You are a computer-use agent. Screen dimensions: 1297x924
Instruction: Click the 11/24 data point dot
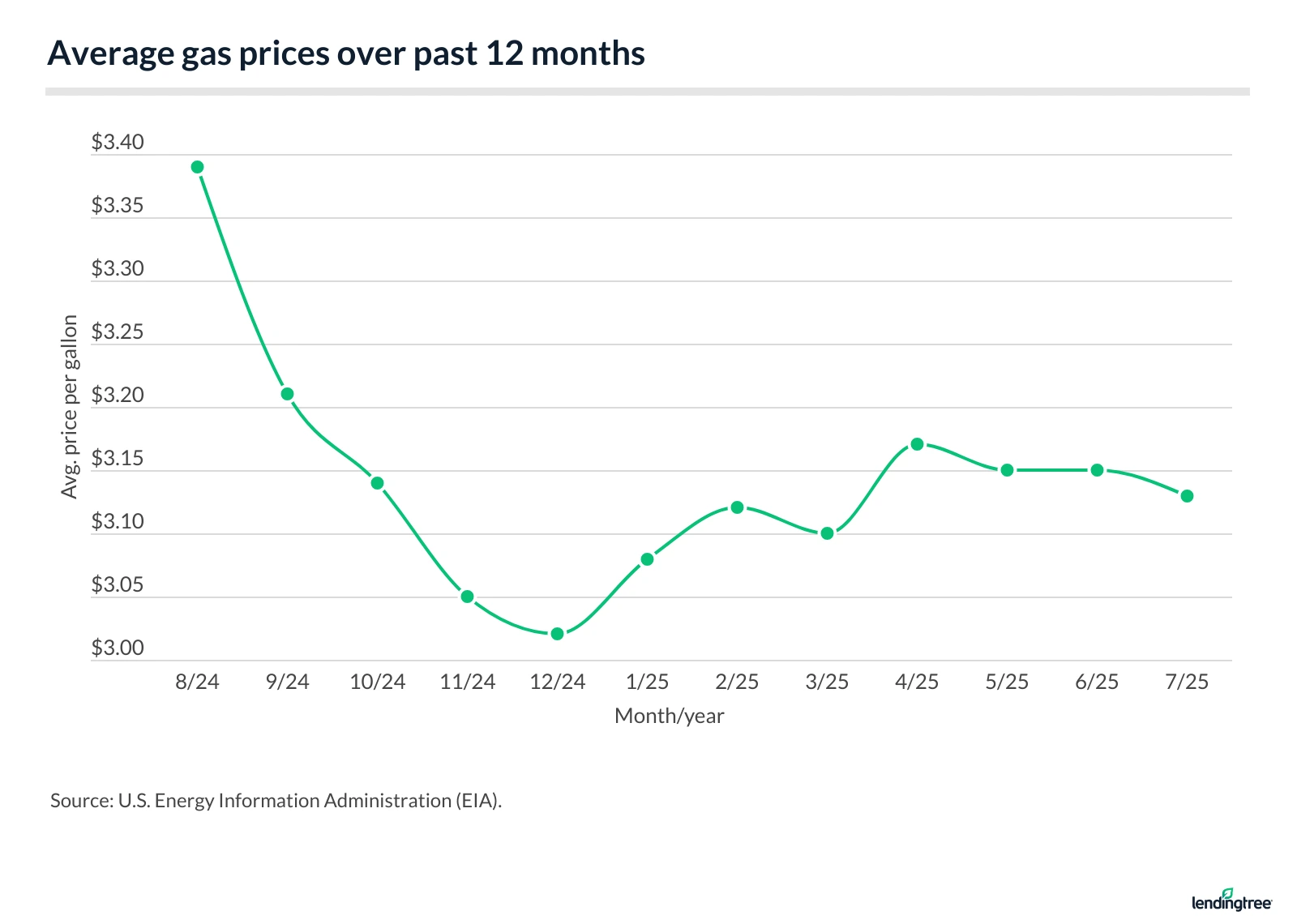click(467, 597)
